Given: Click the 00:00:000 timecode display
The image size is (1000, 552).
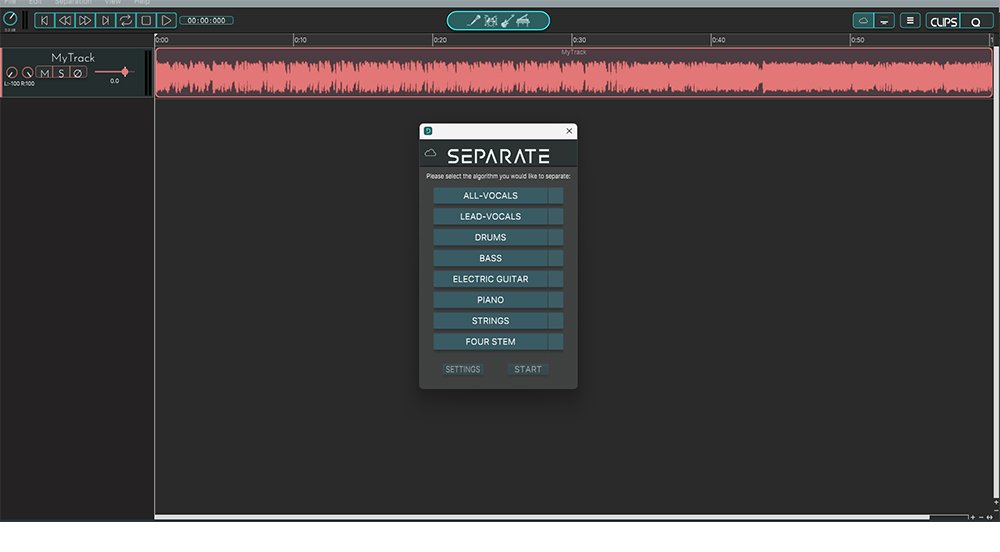Looking at the screenshot, I should click(206, 20).
